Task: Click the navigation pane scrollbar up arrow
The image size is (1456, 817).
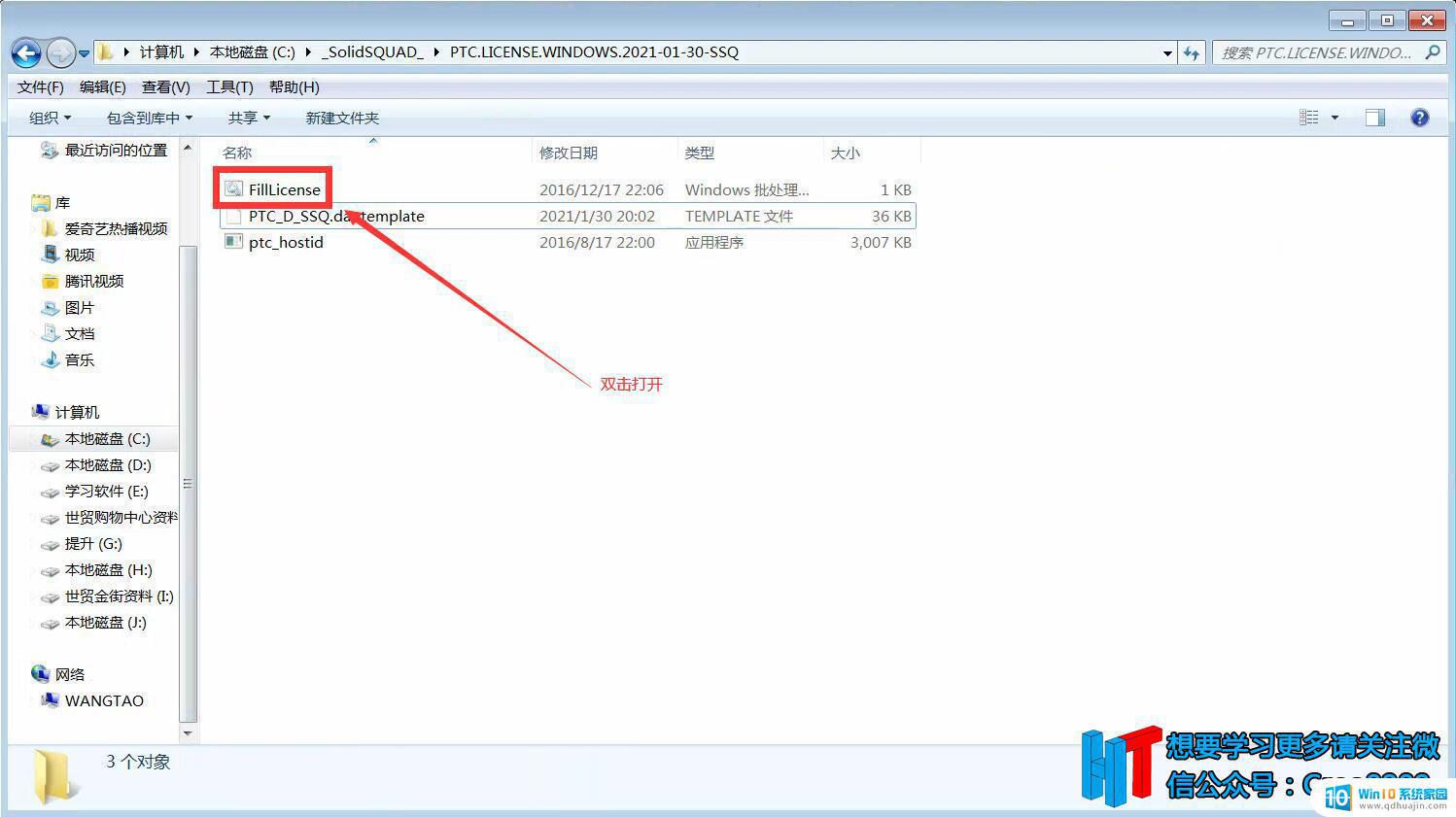Action: coord(188,148)
